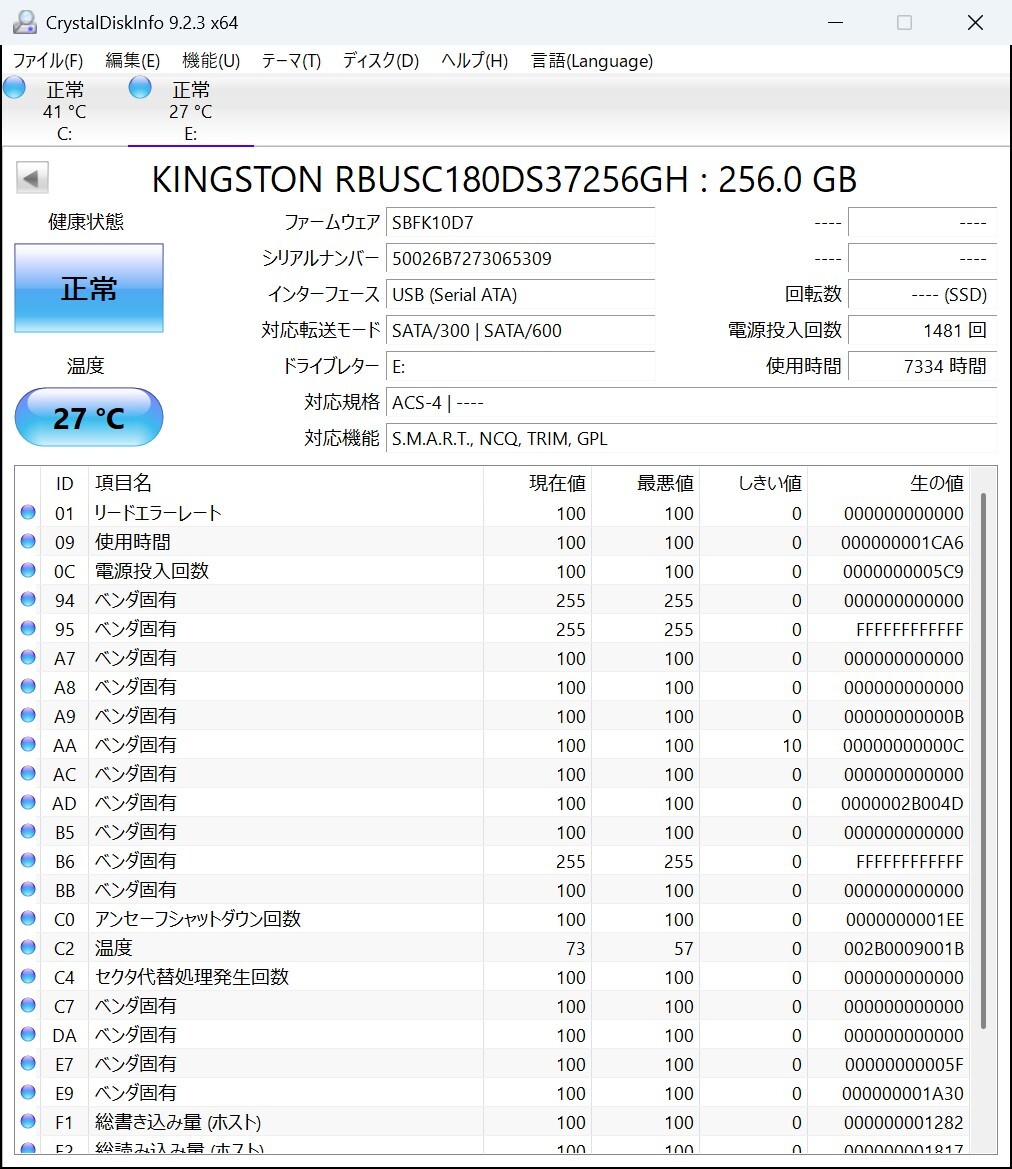Viewport: 1012px width, 1169px height.
Task: Open the 編集(E) menu
Action: click(x=133, y=60)
